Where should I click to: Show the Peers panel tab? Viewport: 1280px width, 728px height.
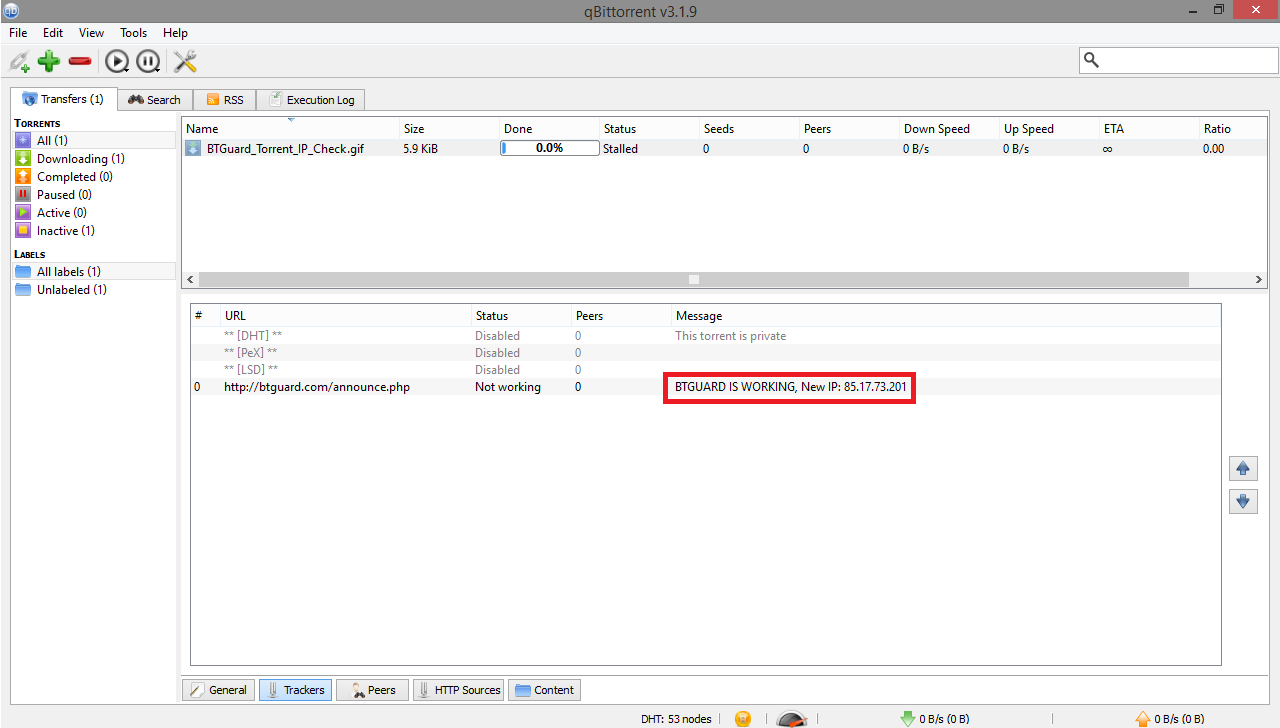click(x=372, y=690)
